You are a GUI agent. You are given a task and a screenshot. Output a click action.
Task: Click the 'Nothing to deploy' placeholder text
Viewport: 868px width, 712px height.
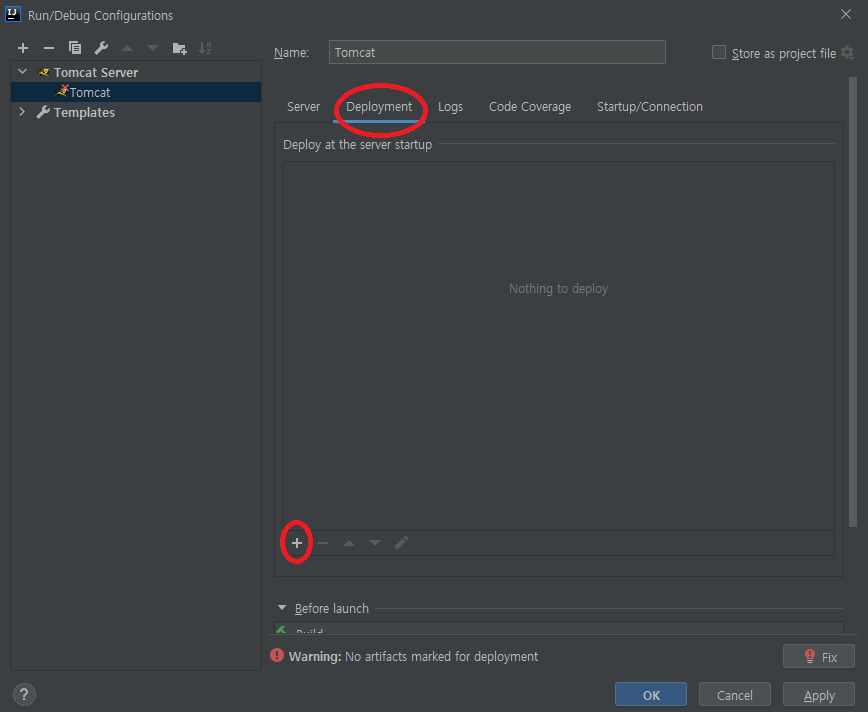click(559, 288)
